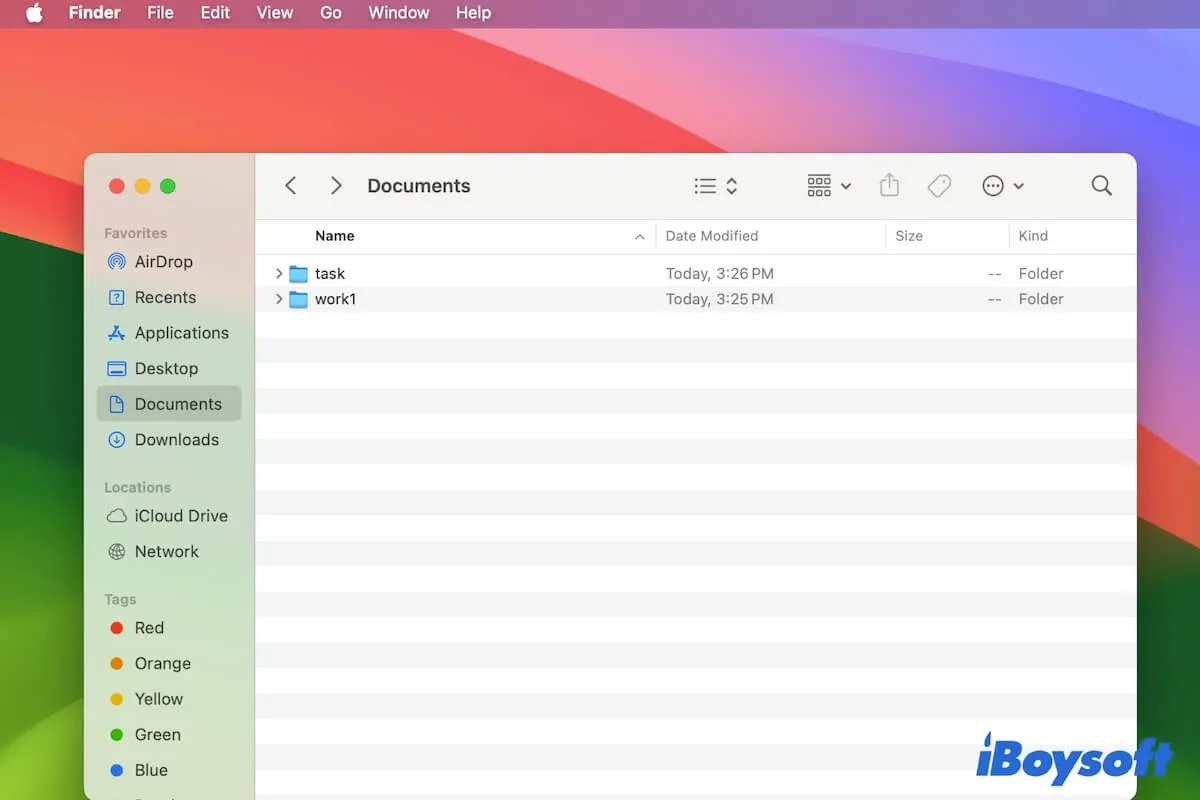Open the Help menu
The height and width of the screenshot is (800, 1200).
point(473,13)
